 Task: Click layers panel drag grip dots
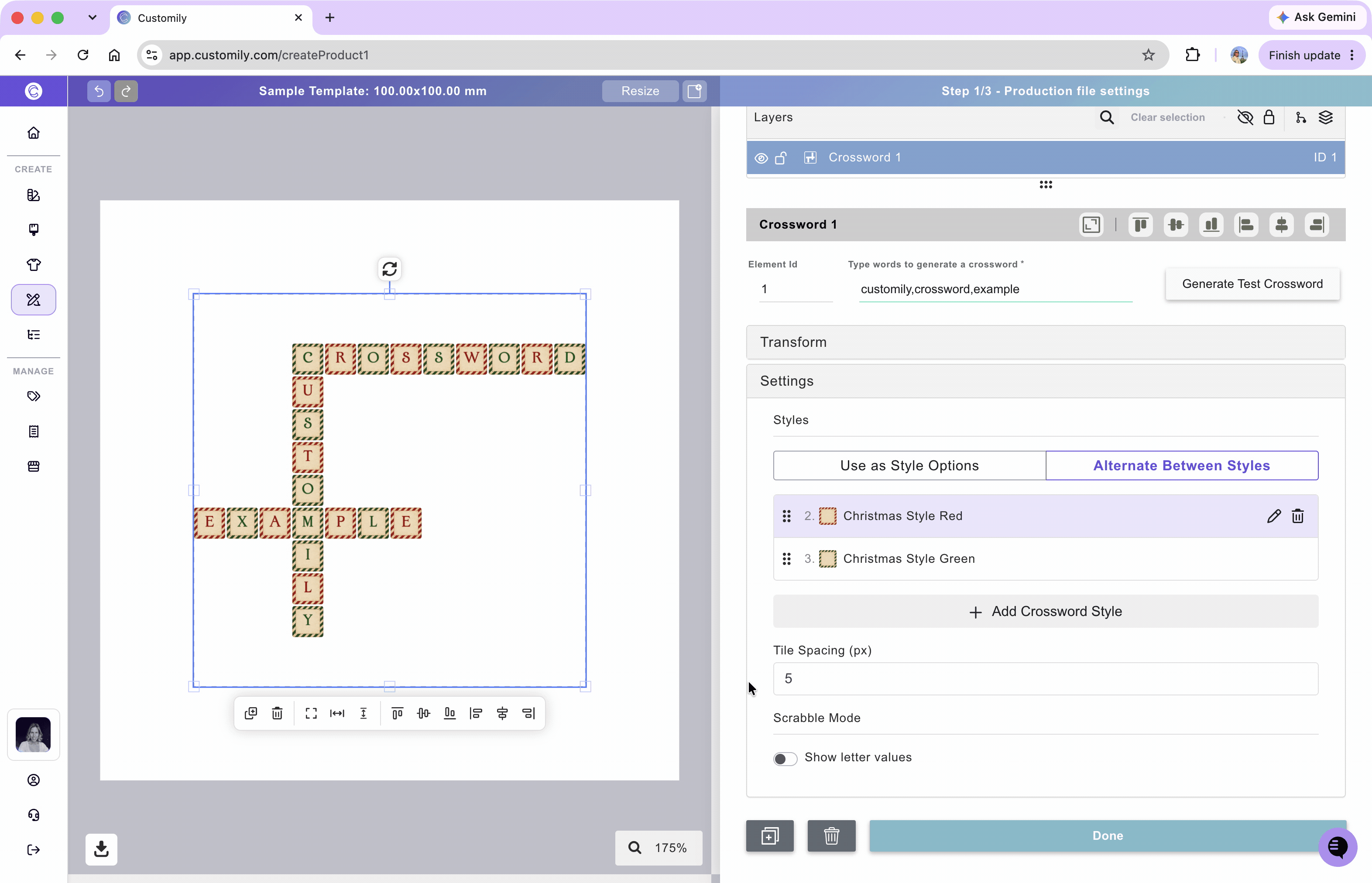point(1046,185)
